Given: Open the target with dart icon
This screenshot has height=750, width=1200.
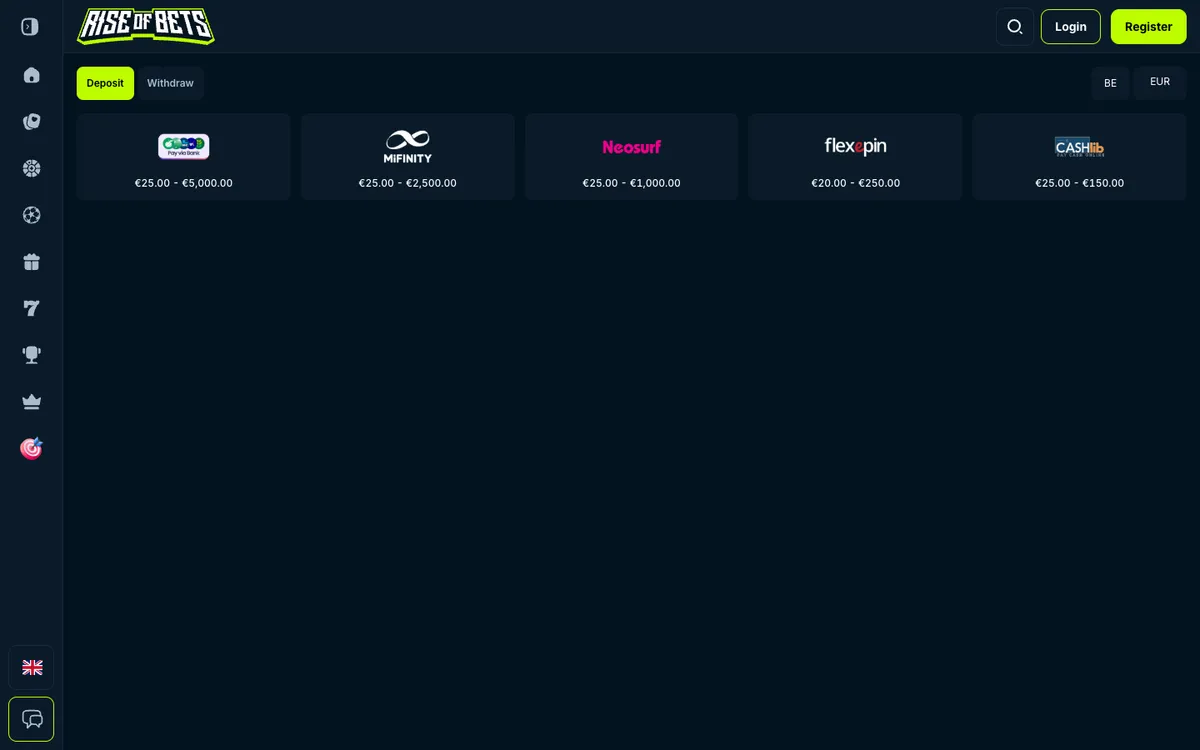Looking at the screenshot, I should click(31, 448).
